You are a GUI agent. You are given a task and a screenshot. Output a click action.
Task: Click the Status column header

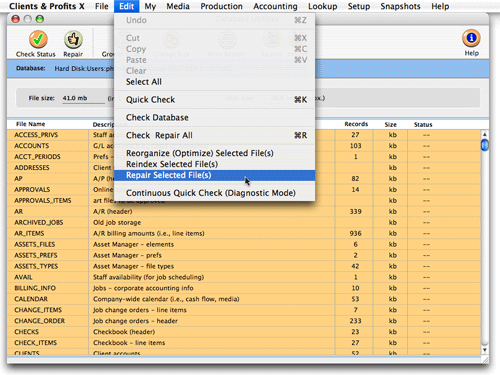pyautogui.click(x=423, y=124)
